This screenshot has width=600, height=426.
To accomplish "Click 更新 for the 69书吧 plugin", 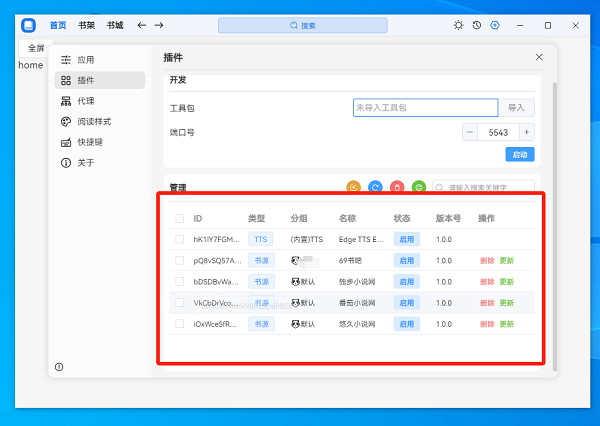I will pos(507,261).
